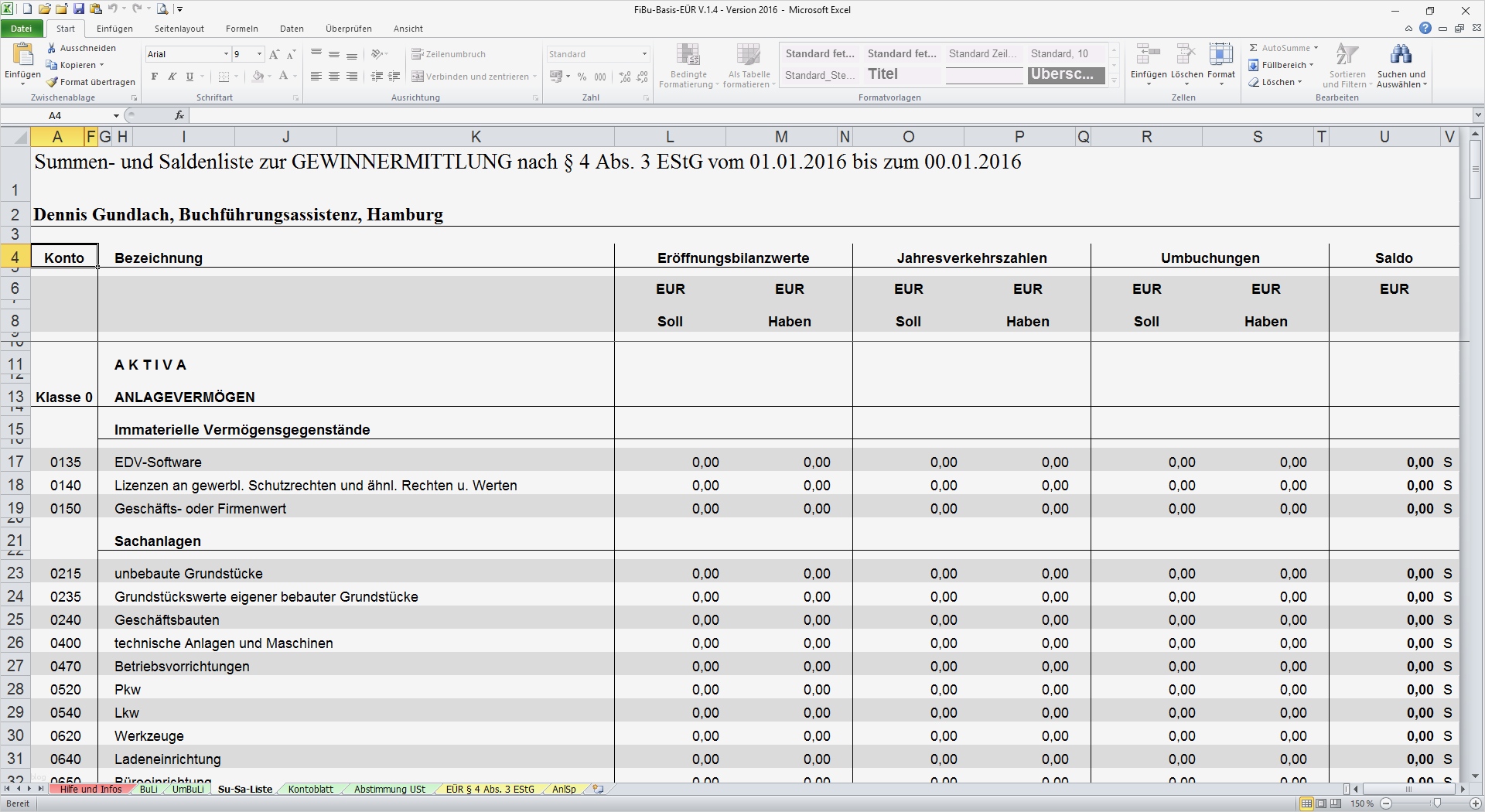1485x812 pixels.
Task: Apply percent format from Zahl group
Action: pos(581,77)
